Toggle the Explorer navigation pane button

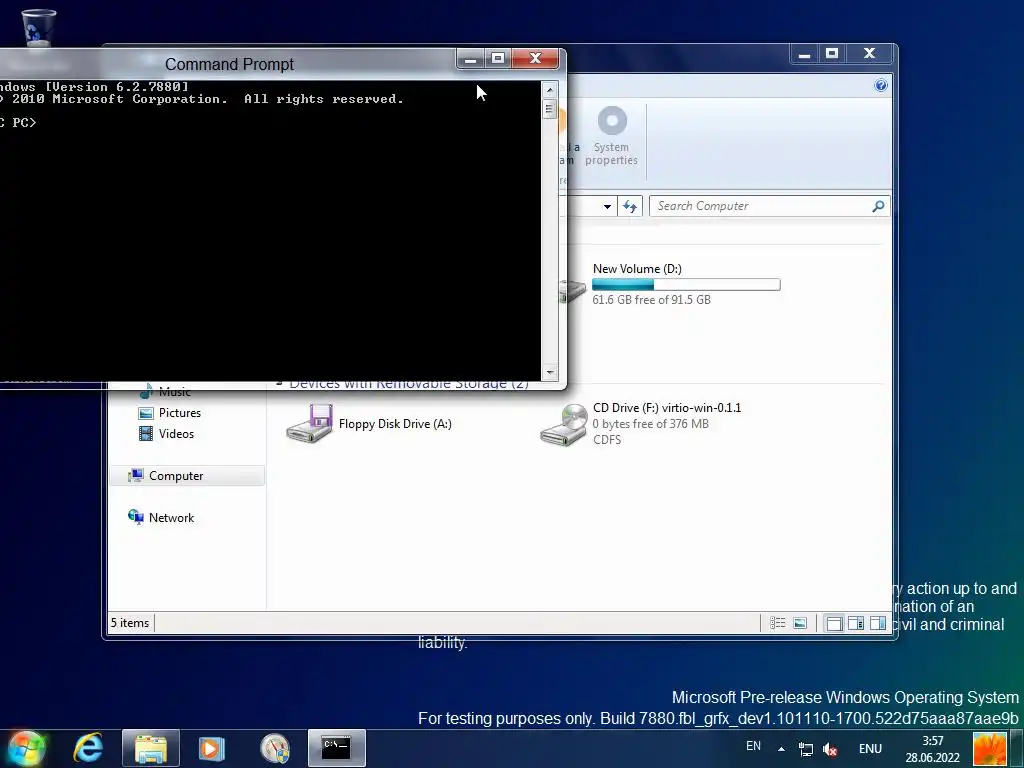click(834, 623)
